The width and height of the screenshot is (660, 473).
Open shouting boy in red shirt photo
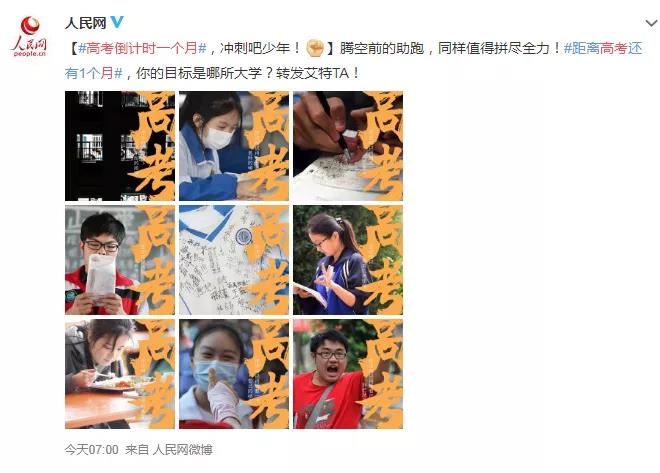348,374
